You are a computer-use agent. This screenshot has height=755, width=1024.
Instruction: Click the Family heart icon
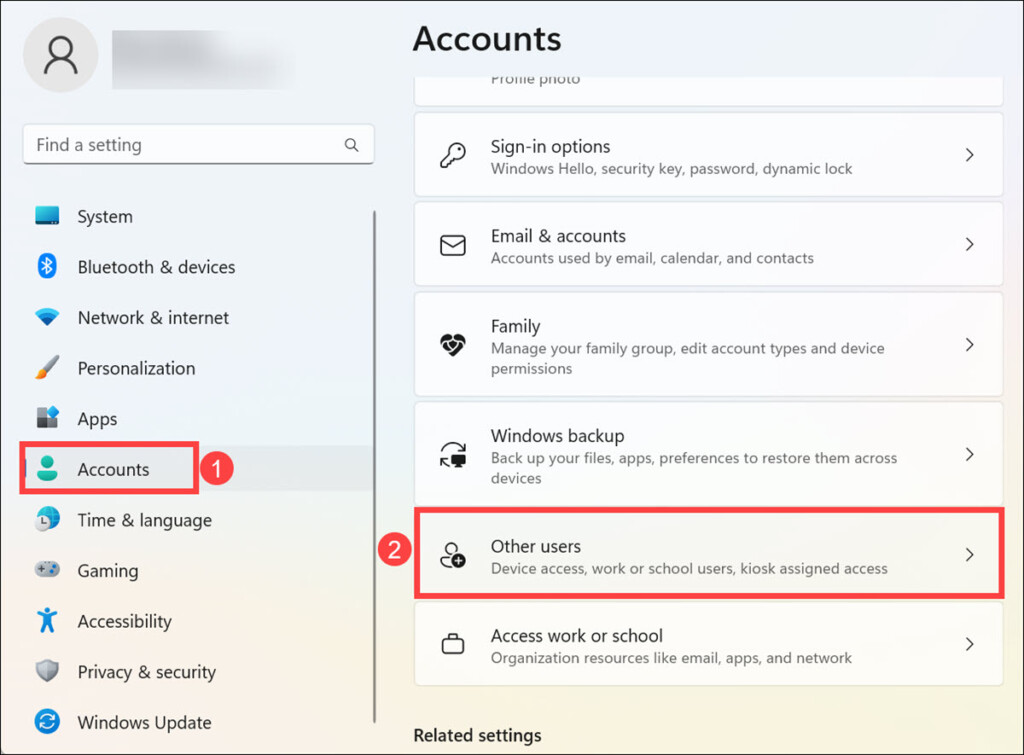point(453,346)
